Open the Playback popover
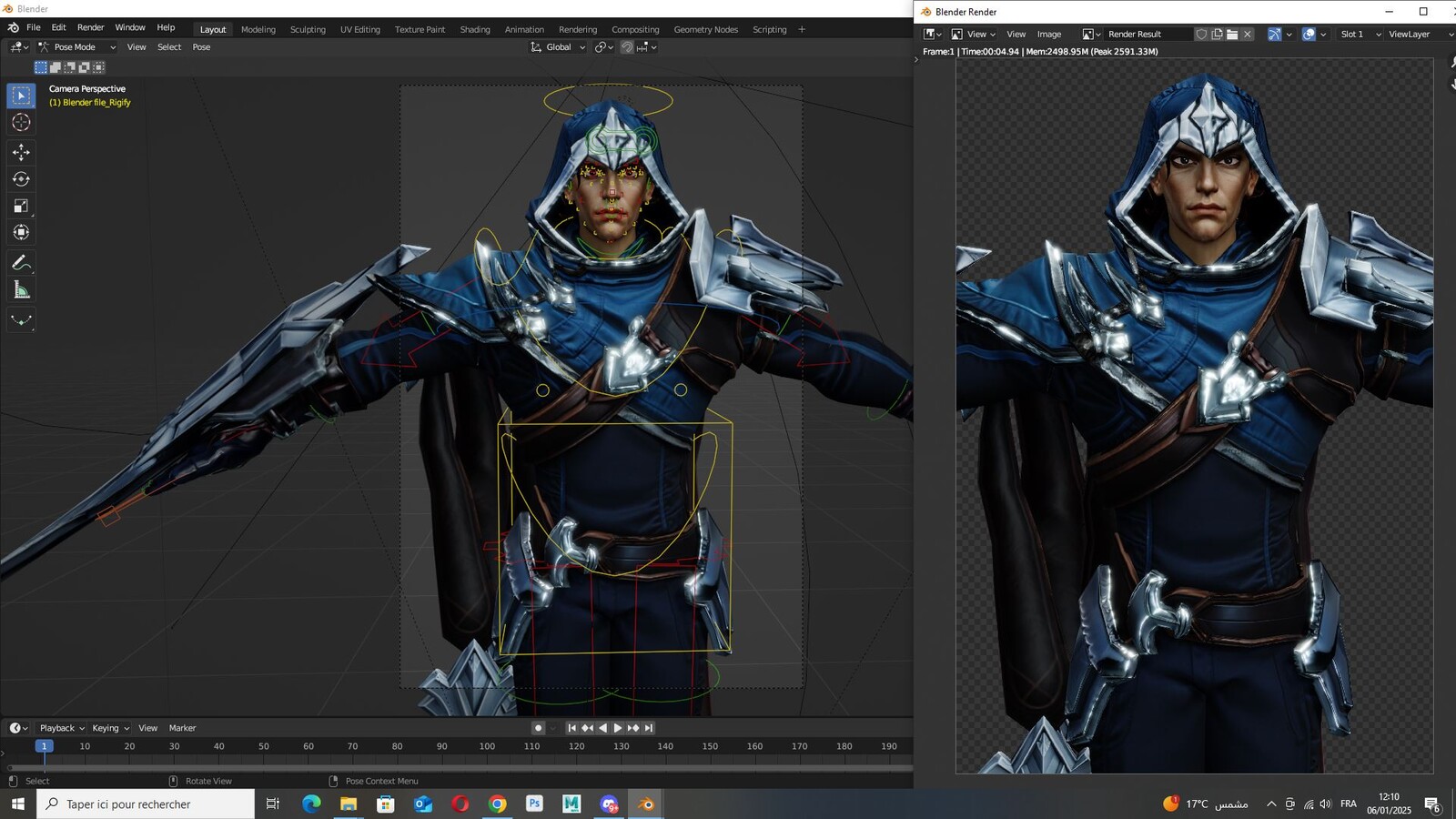Viewport: 1456px width, 819px height. pos(62,728)
